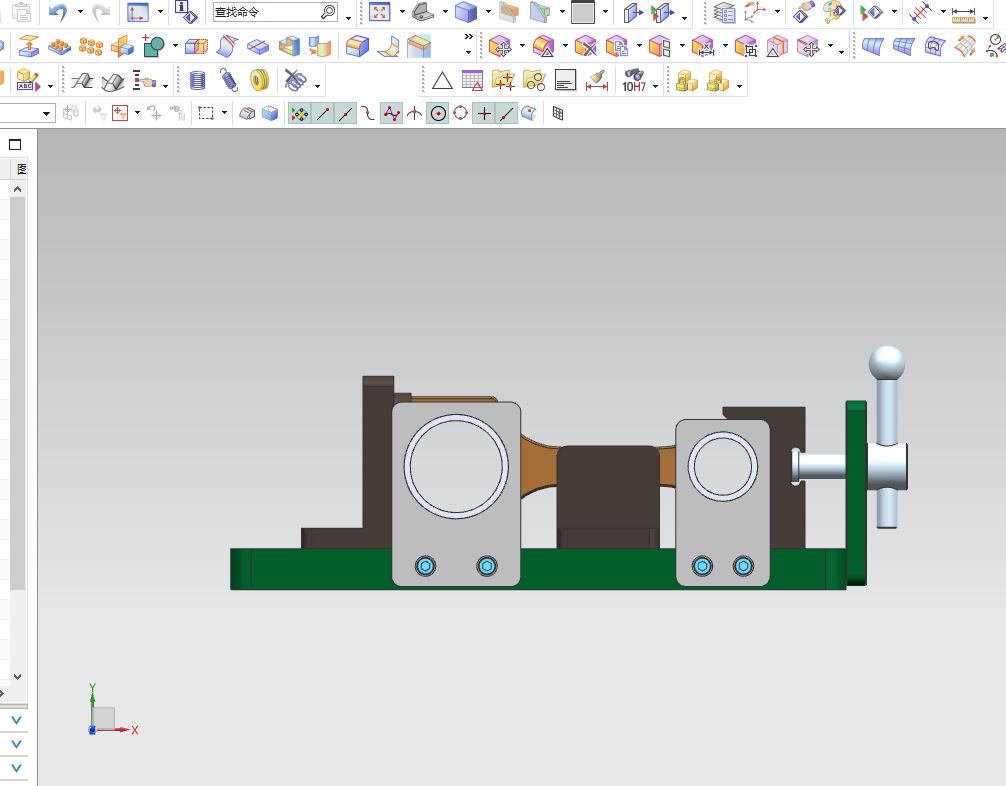The image size is (1006, 786).
Task: Toggle End Point snap option
Action: pyautogui.click(x=323, y=114)
